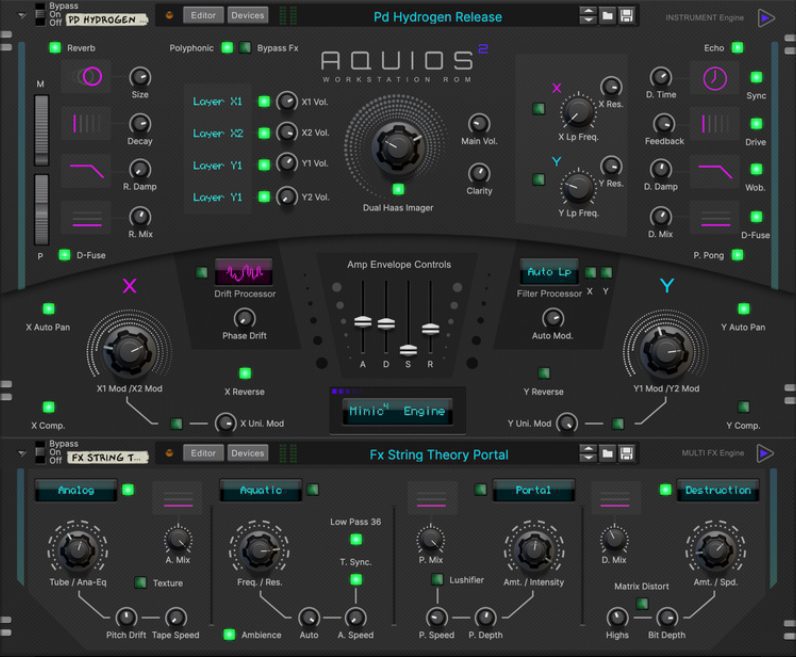Viewport: 796px width, 657px height.
Task: Collapse the Pd Hydrogen device fold arrow
Action: [22, 15]
